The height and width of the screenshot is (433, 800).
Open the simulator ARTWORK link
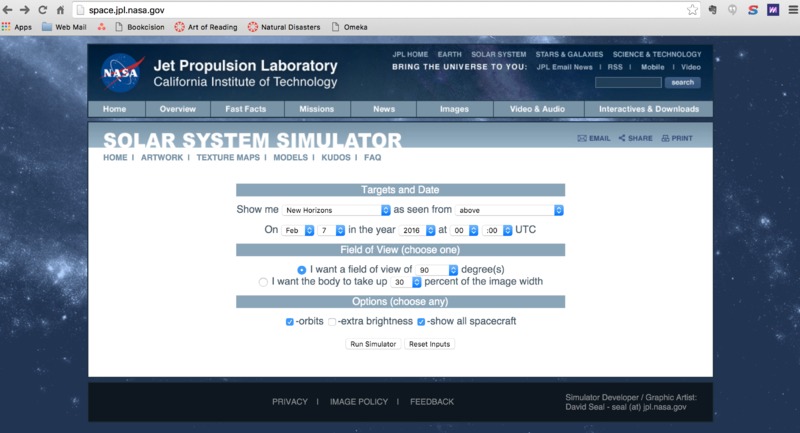click(x=162, y=158)
